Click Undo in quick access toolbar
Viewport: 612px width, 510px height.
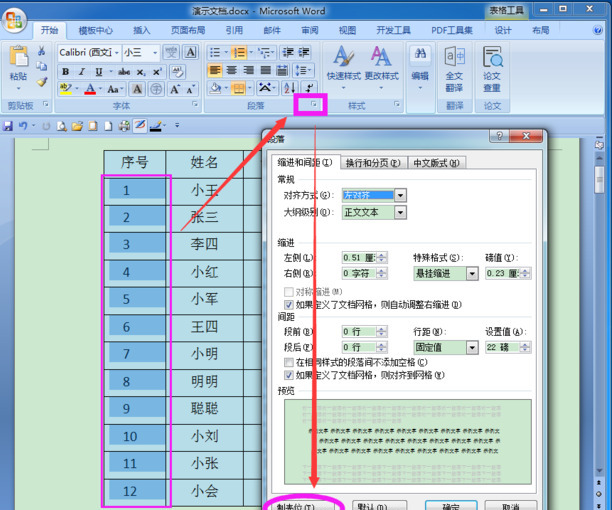pyautogui.click(x=23, y=126)
